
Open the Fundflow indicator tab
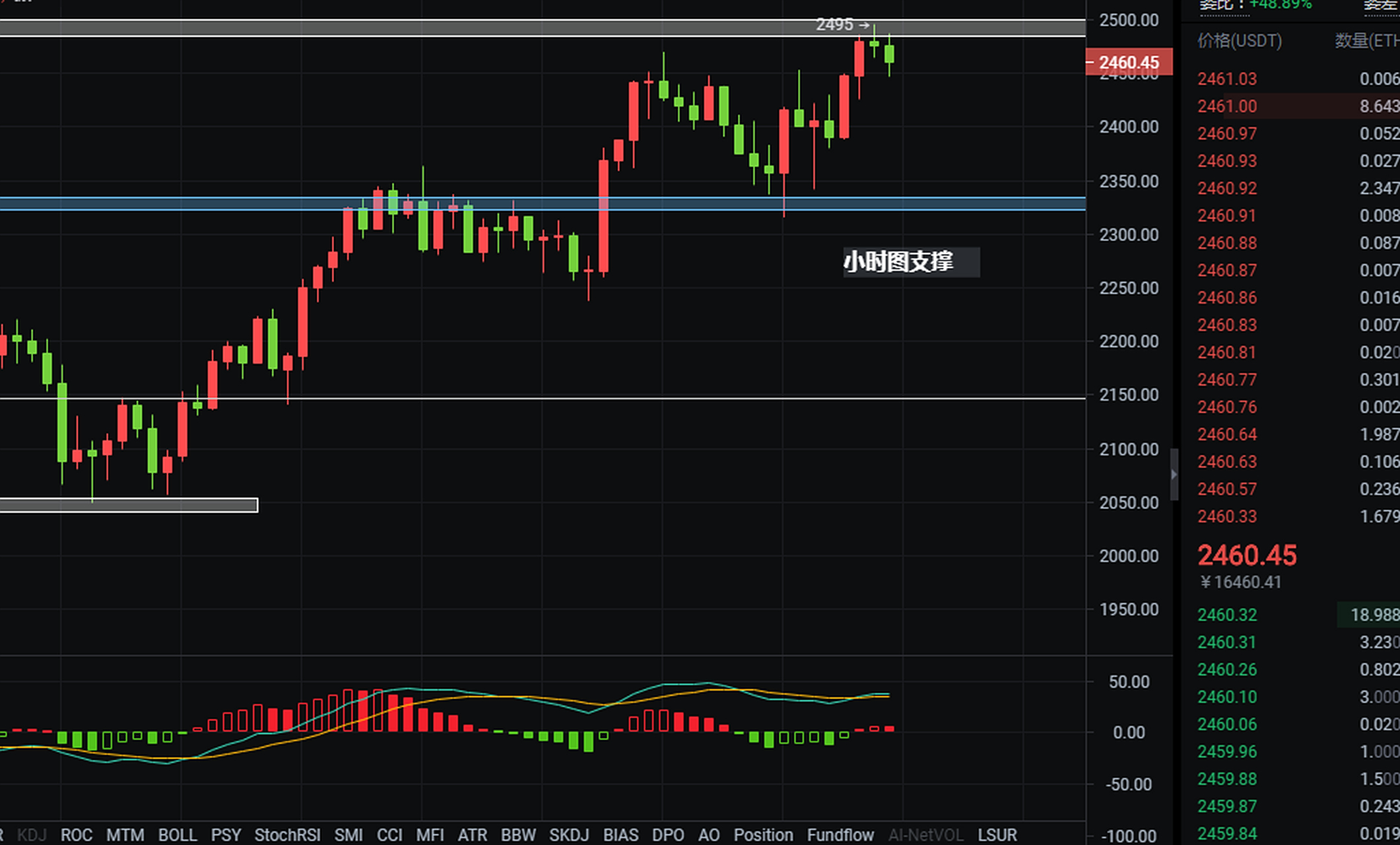point(840,834)
